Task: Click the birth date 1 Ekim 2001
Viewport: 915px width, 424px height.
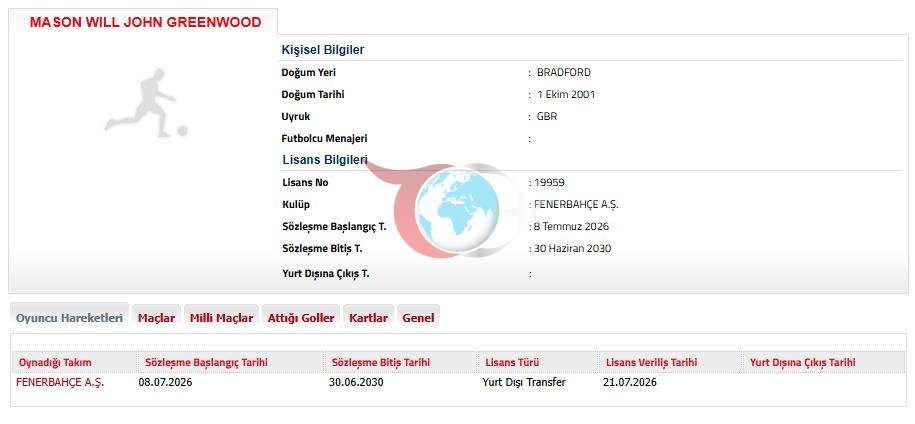Action: click(x=566, y=94)
